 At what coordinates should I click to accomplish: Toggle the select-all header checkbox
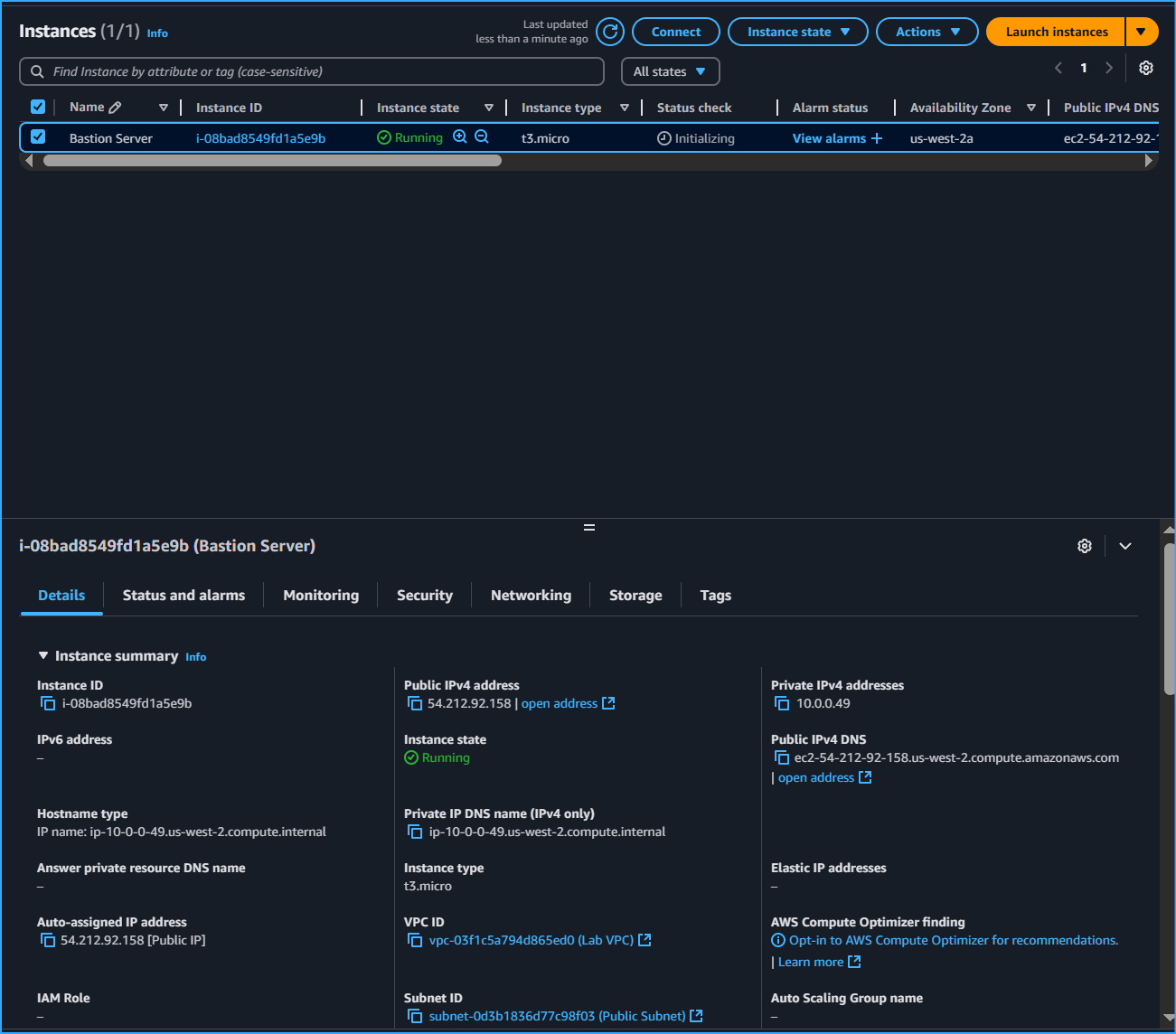tap(38, 107)
